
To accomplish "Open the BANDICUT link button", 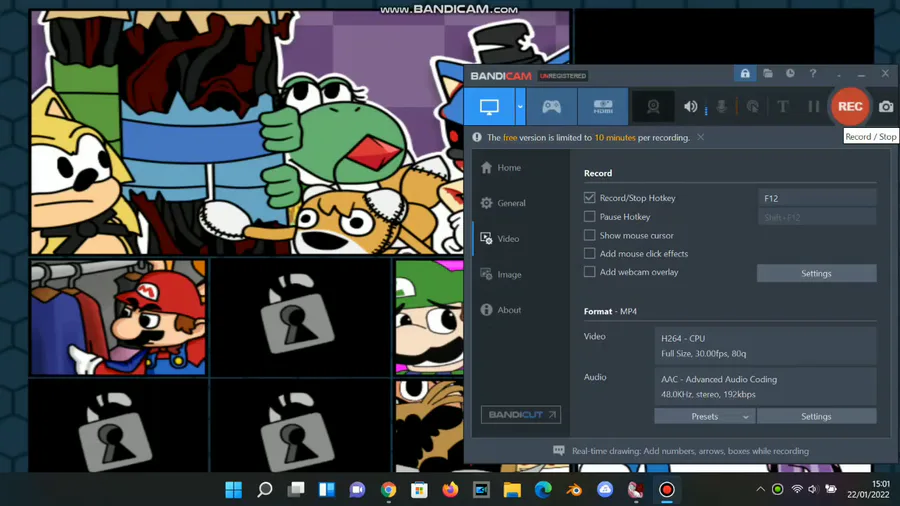I will coord(521,414).
